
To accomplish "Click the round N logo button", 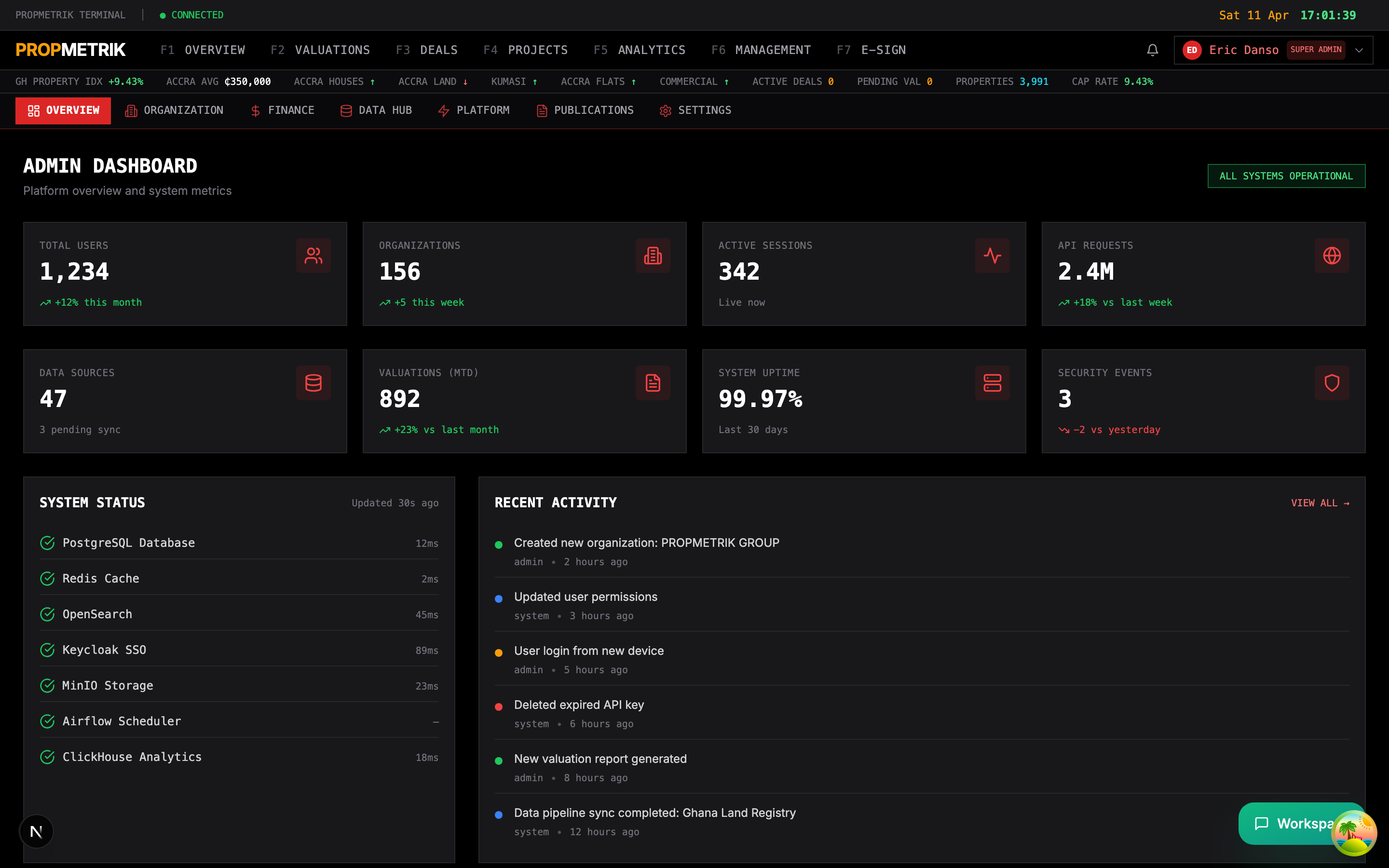I will (36, 831).
